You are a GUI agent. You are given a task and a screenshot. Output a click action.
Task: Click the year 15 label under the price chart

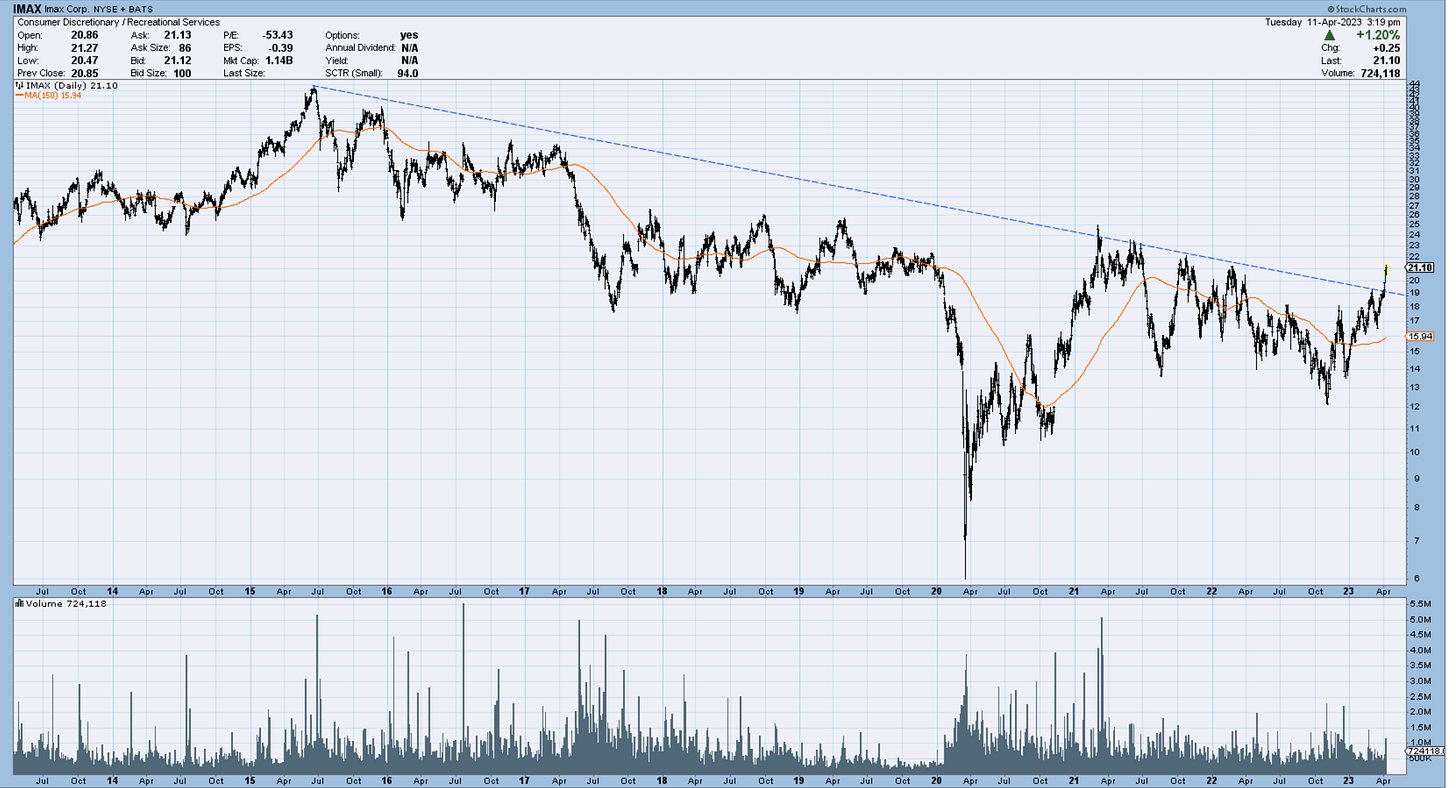(x=249, y=592)
